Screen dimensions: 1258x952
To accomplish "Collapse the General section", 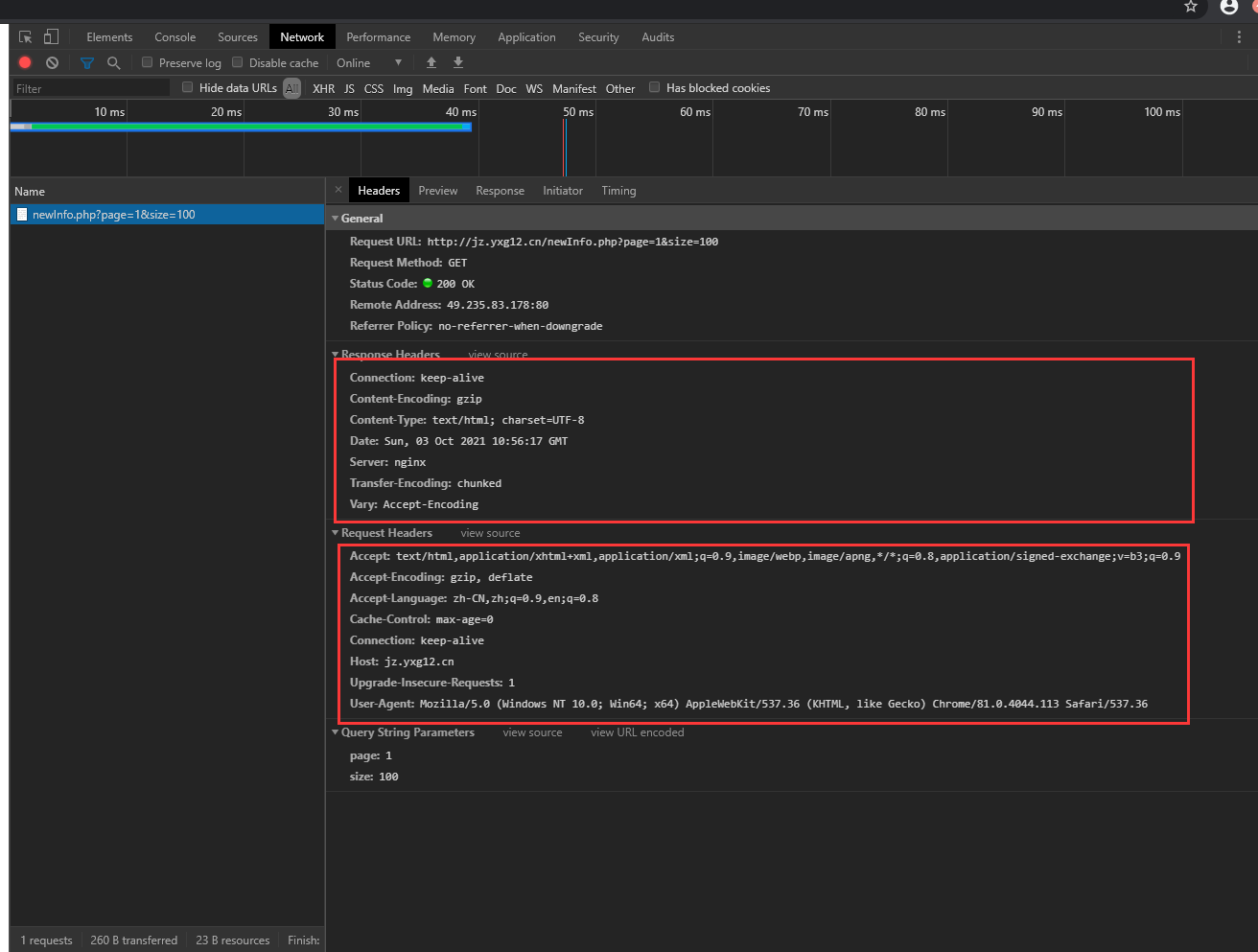I will (336, 219).
